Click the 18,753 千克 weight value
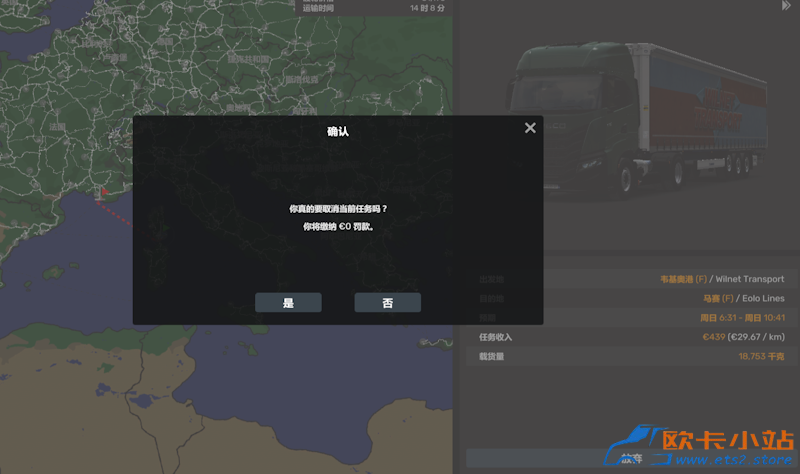Image resolution: width=800 pixels, height=474 pixels. (761, 356)
